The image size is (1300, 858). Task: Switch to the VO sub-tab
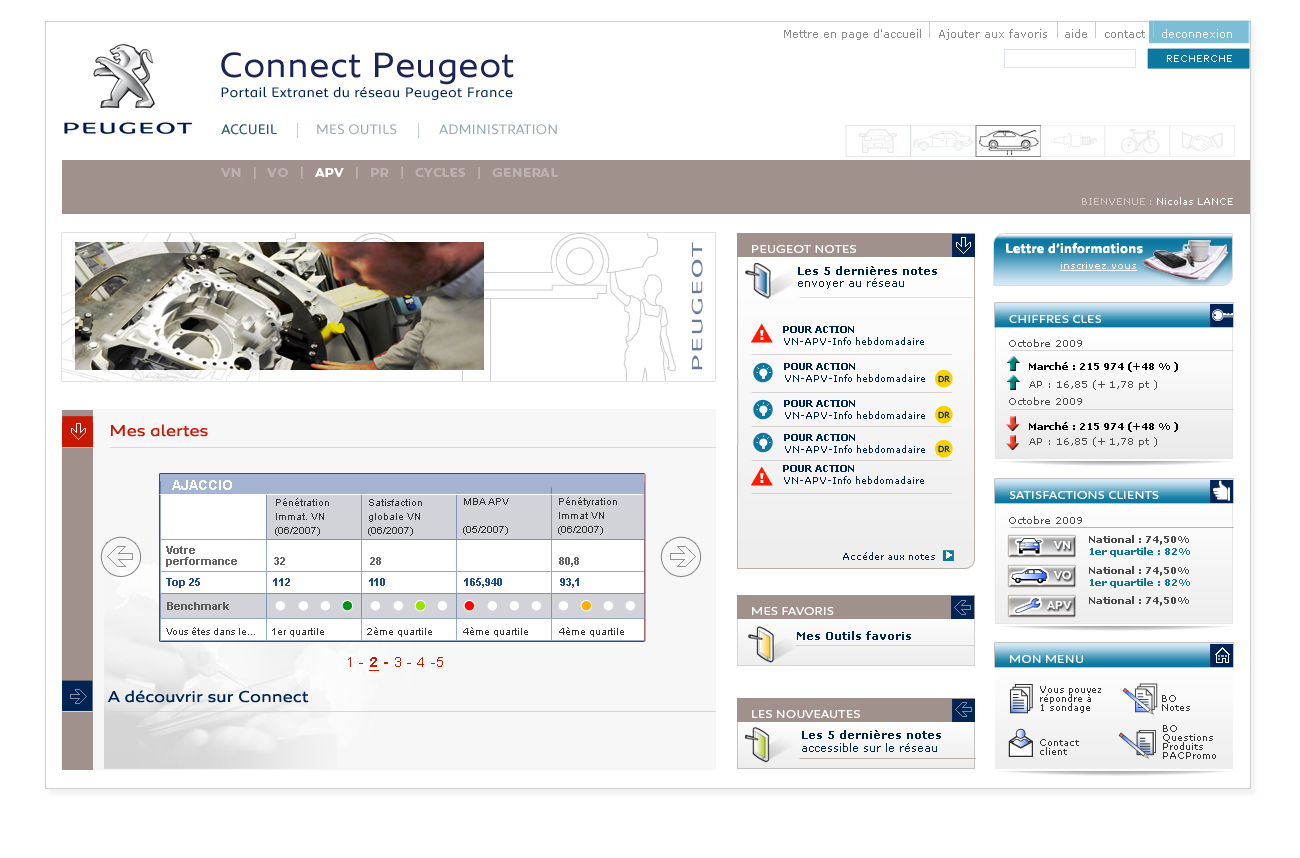[278, 172]
